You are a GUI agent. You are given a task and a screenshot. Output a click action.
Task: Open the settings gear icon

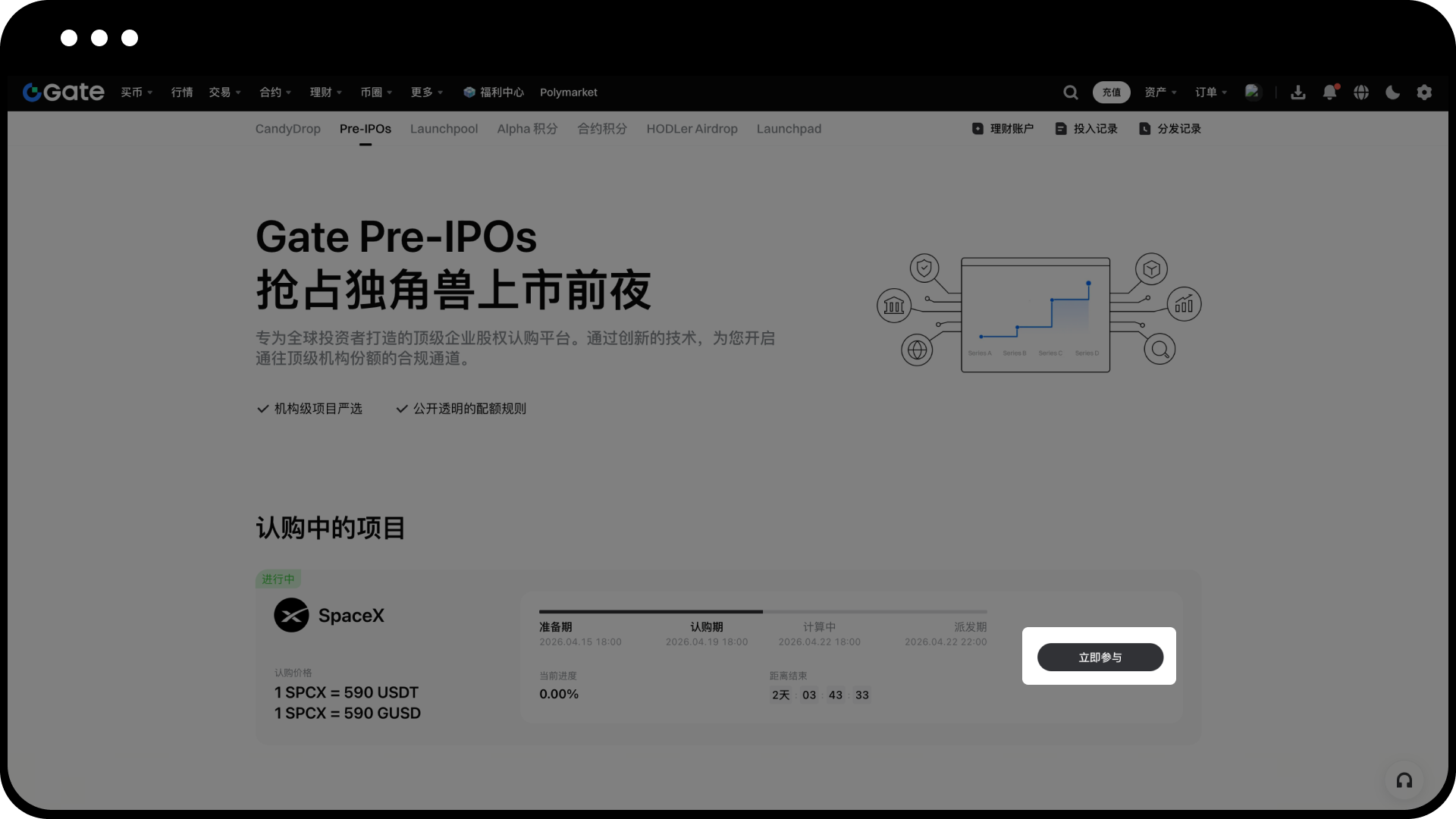coord(1424,93)
